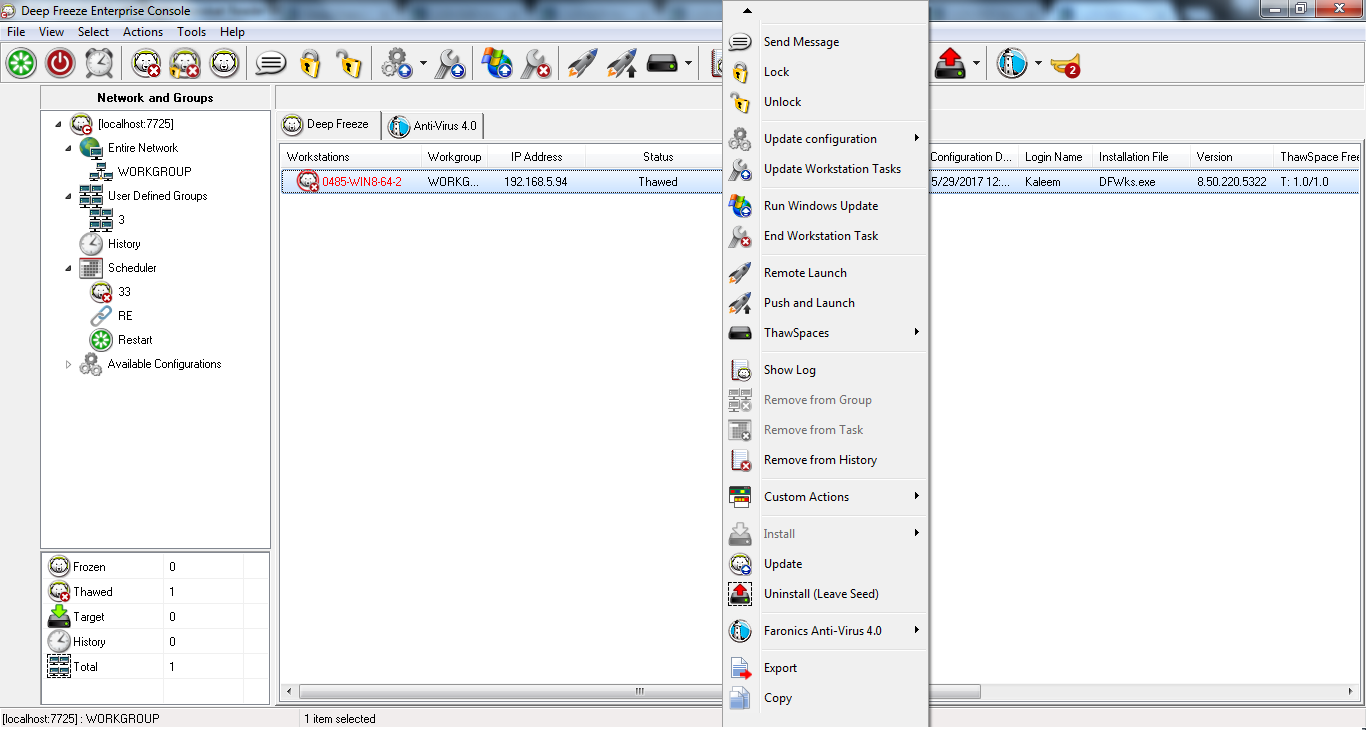Select the WORKGROUP tree item
The width and height of the screenshot is (1366, 730).
click(x=154, y=172)
